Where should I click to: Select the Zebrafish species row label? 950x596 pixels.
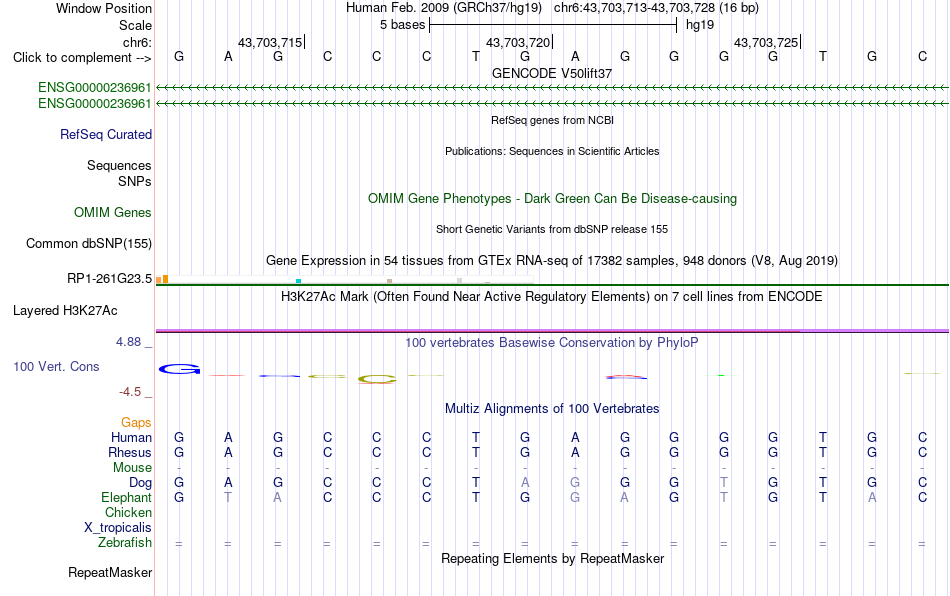click(125, 543)
